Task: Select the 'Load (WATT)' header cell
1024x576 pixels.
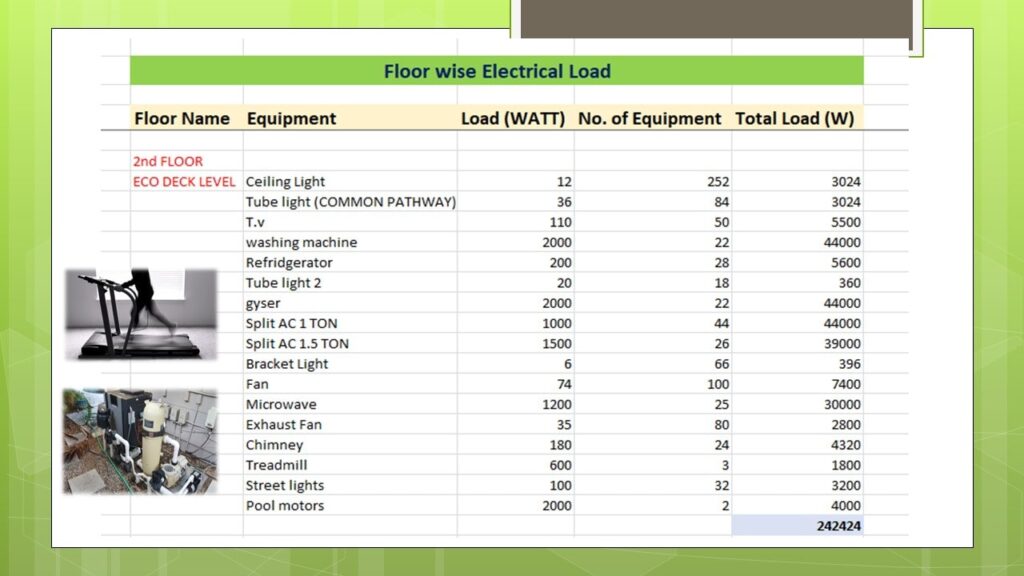Action: [514, 118]
